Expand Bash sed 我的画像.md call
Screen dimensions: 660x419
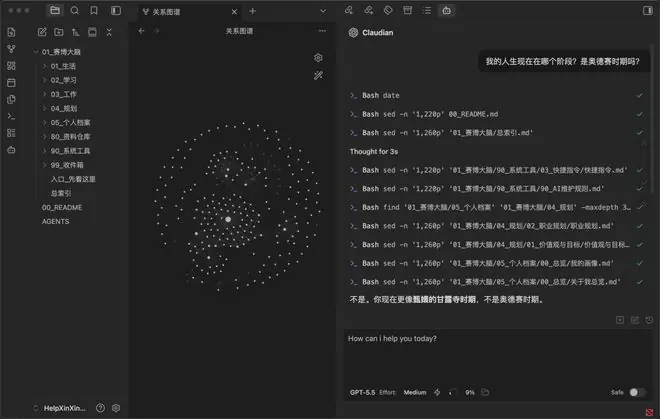(497, 263)
